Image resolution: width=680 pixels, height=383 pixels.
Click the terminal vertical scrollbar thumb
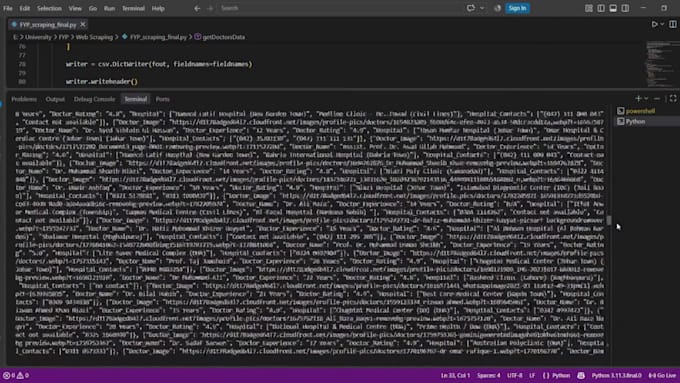pyautogui.click(x=609, y=220)
